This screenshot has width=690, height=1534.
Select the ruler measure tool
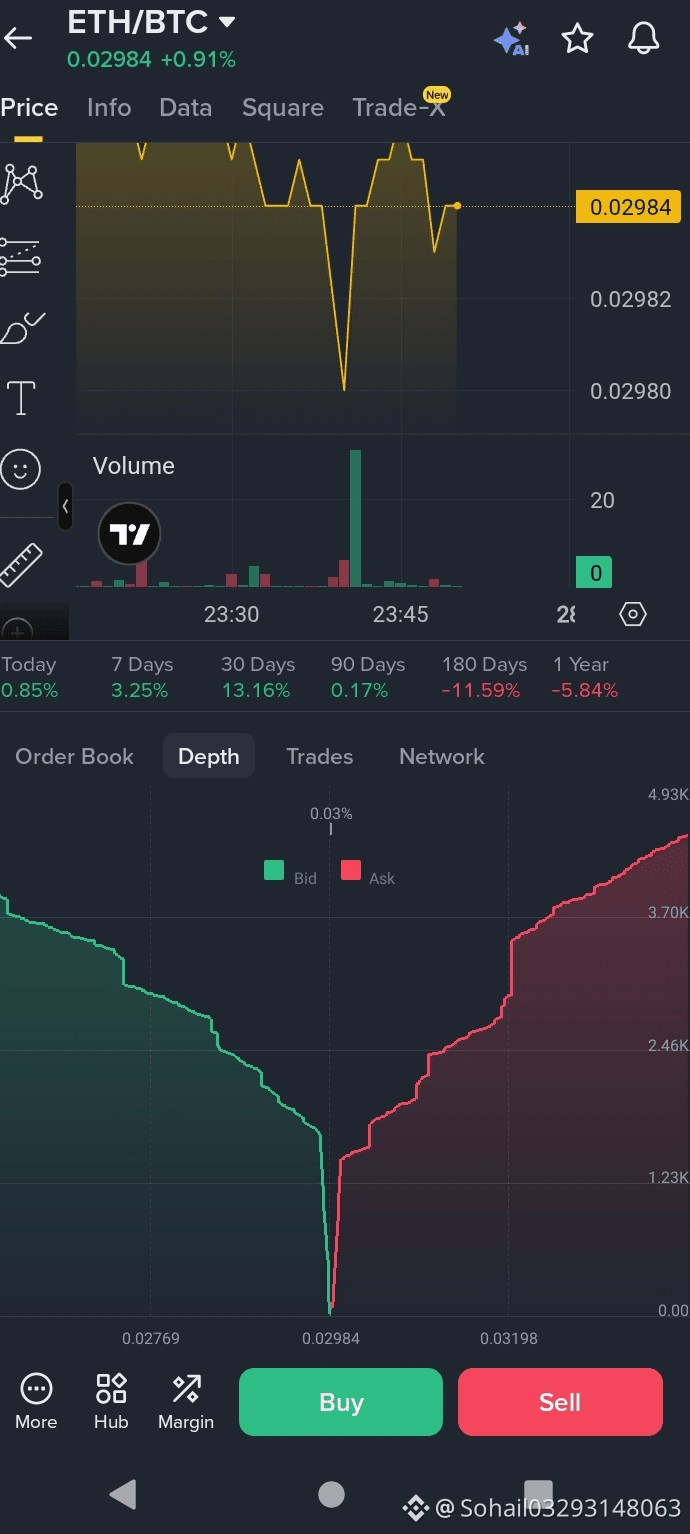coord(21,564)
